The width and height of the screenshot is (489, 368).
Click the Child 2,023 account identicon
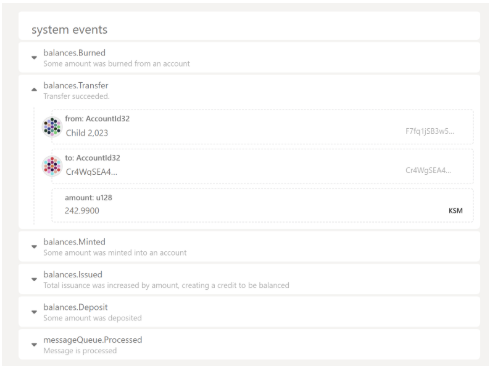click(x=52, y=126)
